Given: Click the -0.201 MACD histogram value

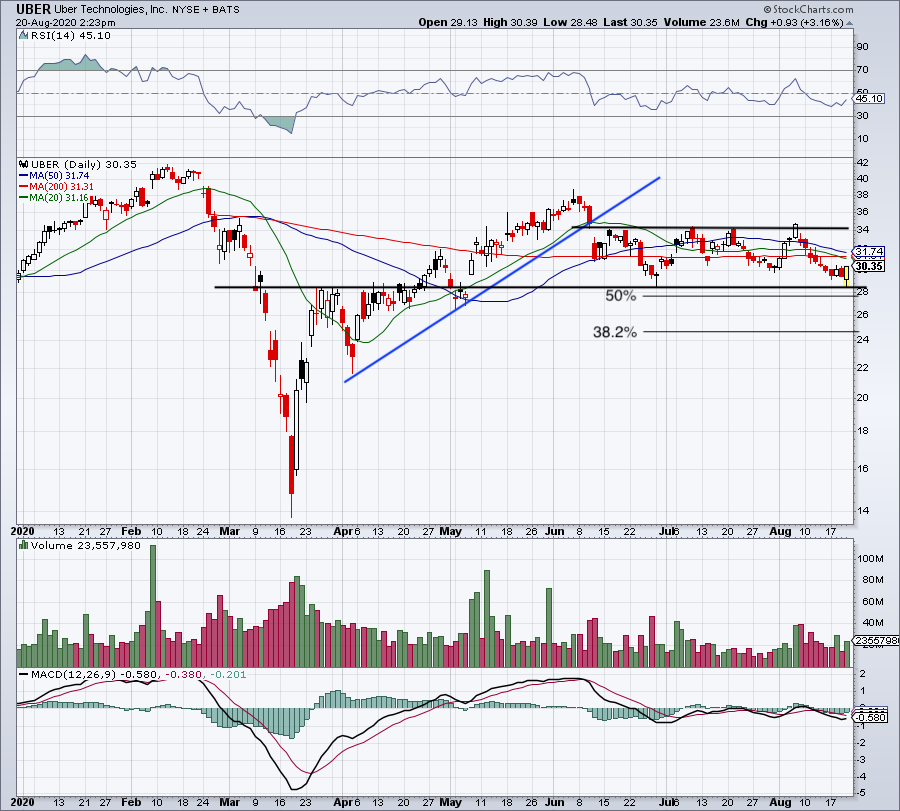Looking at the screenshot, I should [x=228, y=674].
